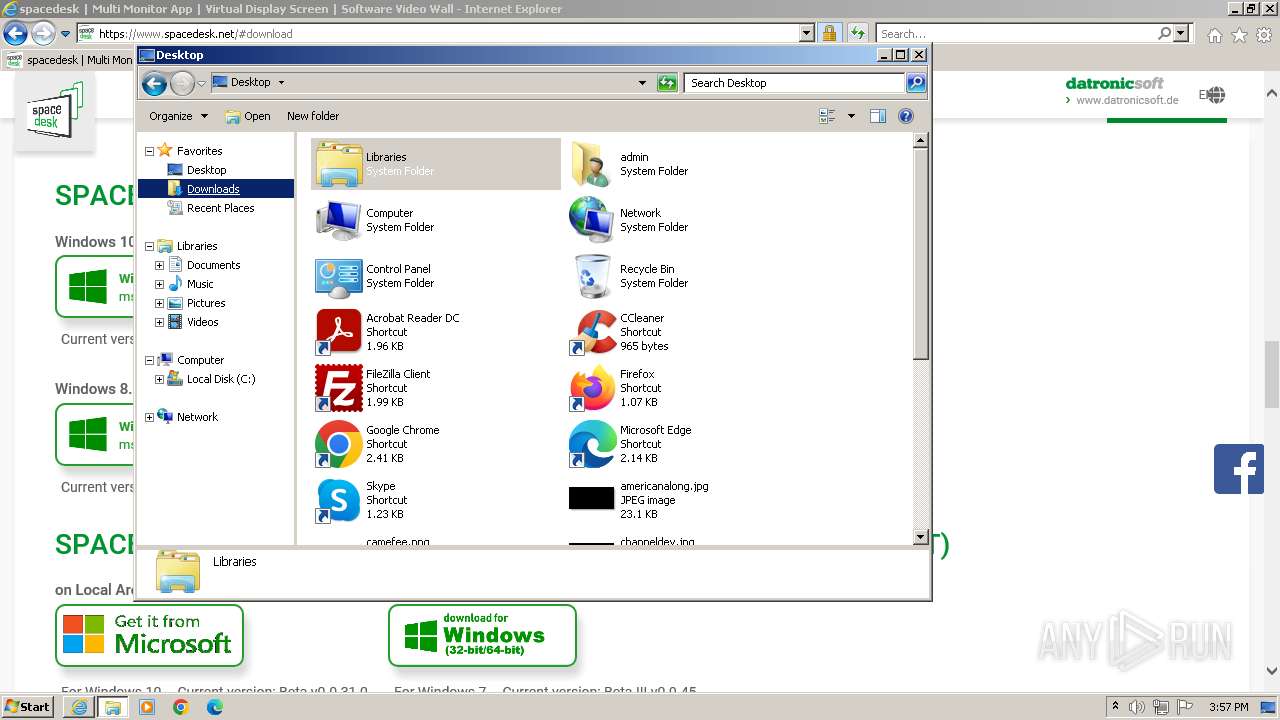Open Internet Explorer tools gear
1280x720 pixels.
click(x=1264, y=35)
